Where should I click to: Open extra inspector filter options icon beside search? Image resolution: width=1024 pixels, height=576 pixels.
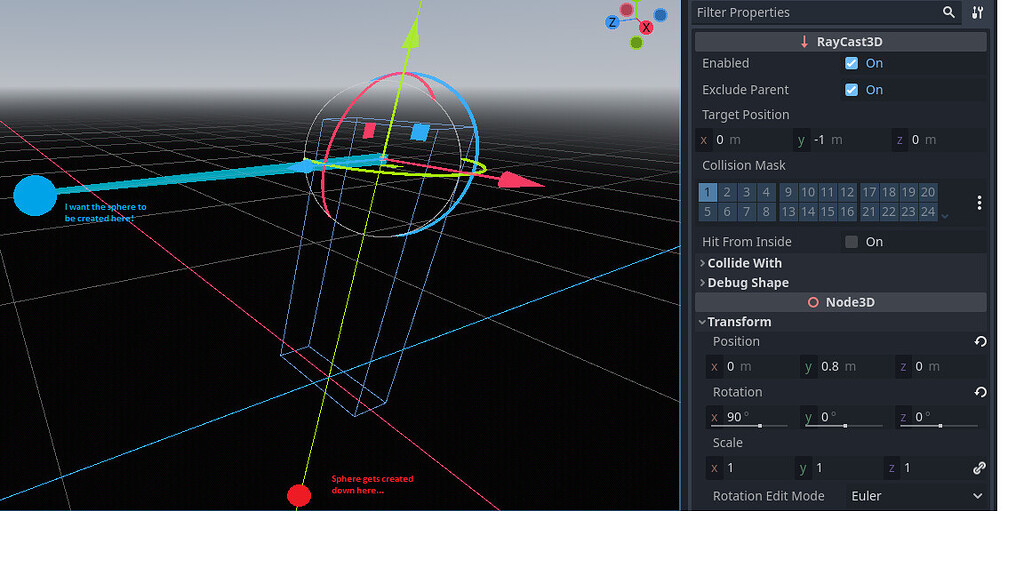point(977,12)
